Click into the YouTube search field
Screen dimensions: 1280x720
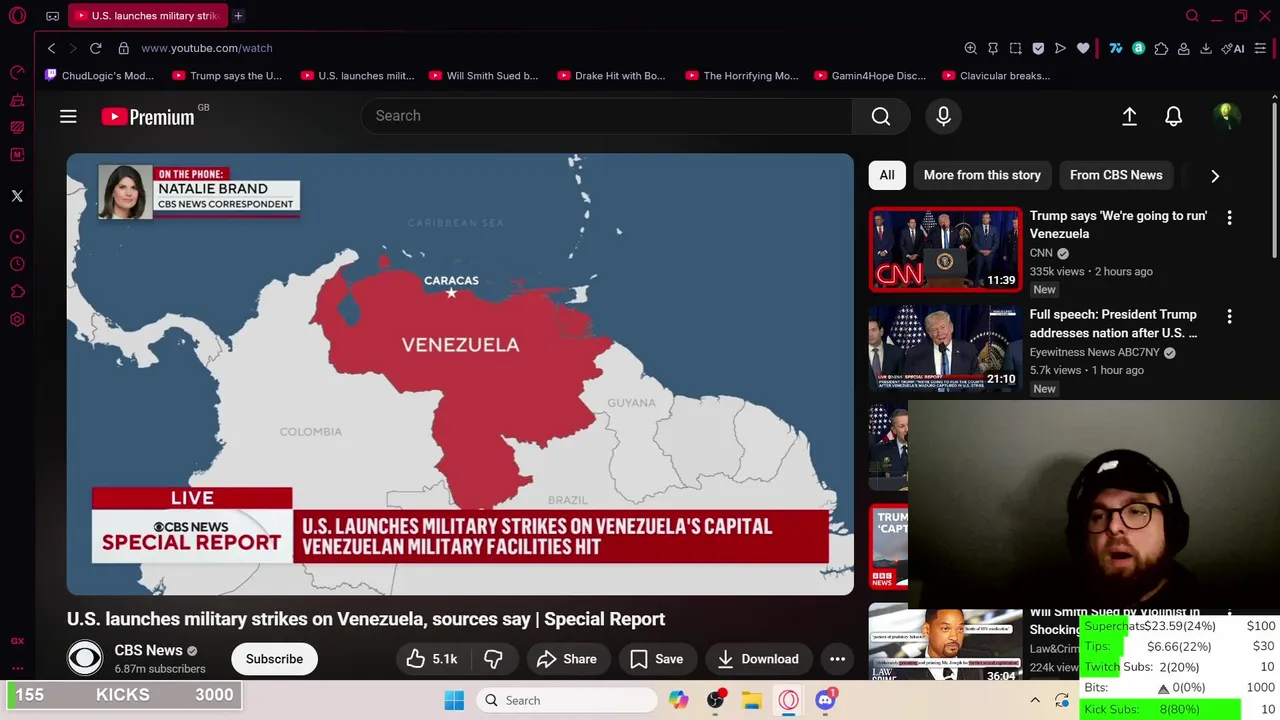point(607,116)
